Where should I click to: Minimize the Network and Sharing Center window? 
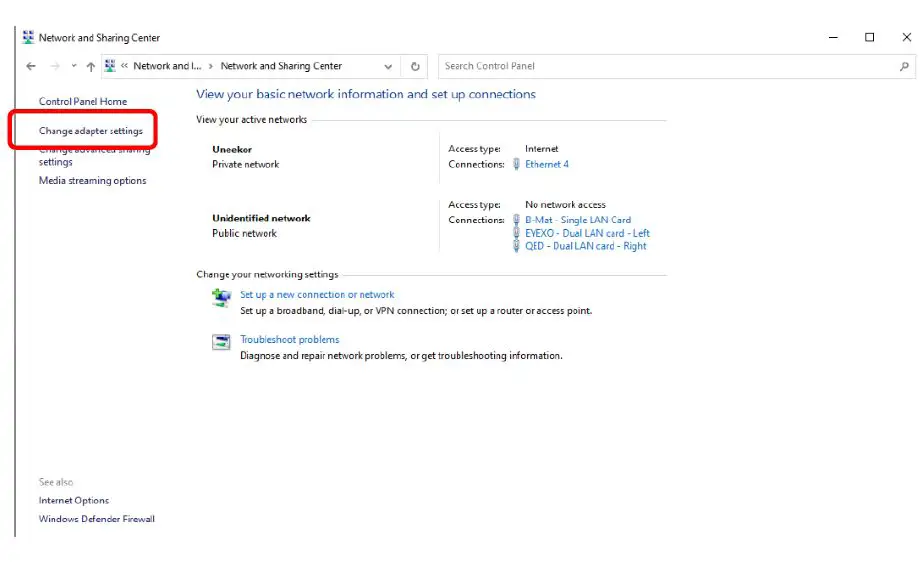click(833, 37)
